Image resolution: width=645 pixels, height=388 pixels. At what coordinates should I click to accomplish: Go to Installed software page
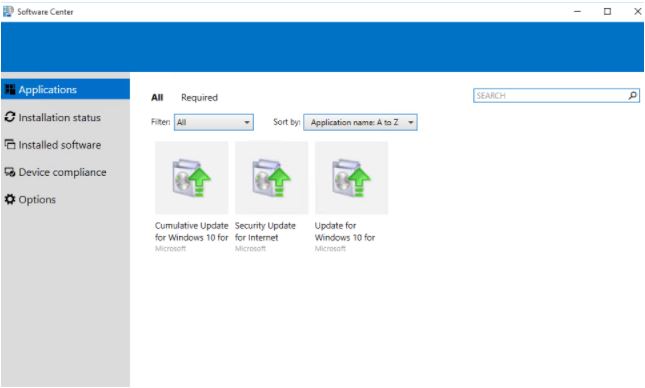pyautogui.click(x=60, y=145)
